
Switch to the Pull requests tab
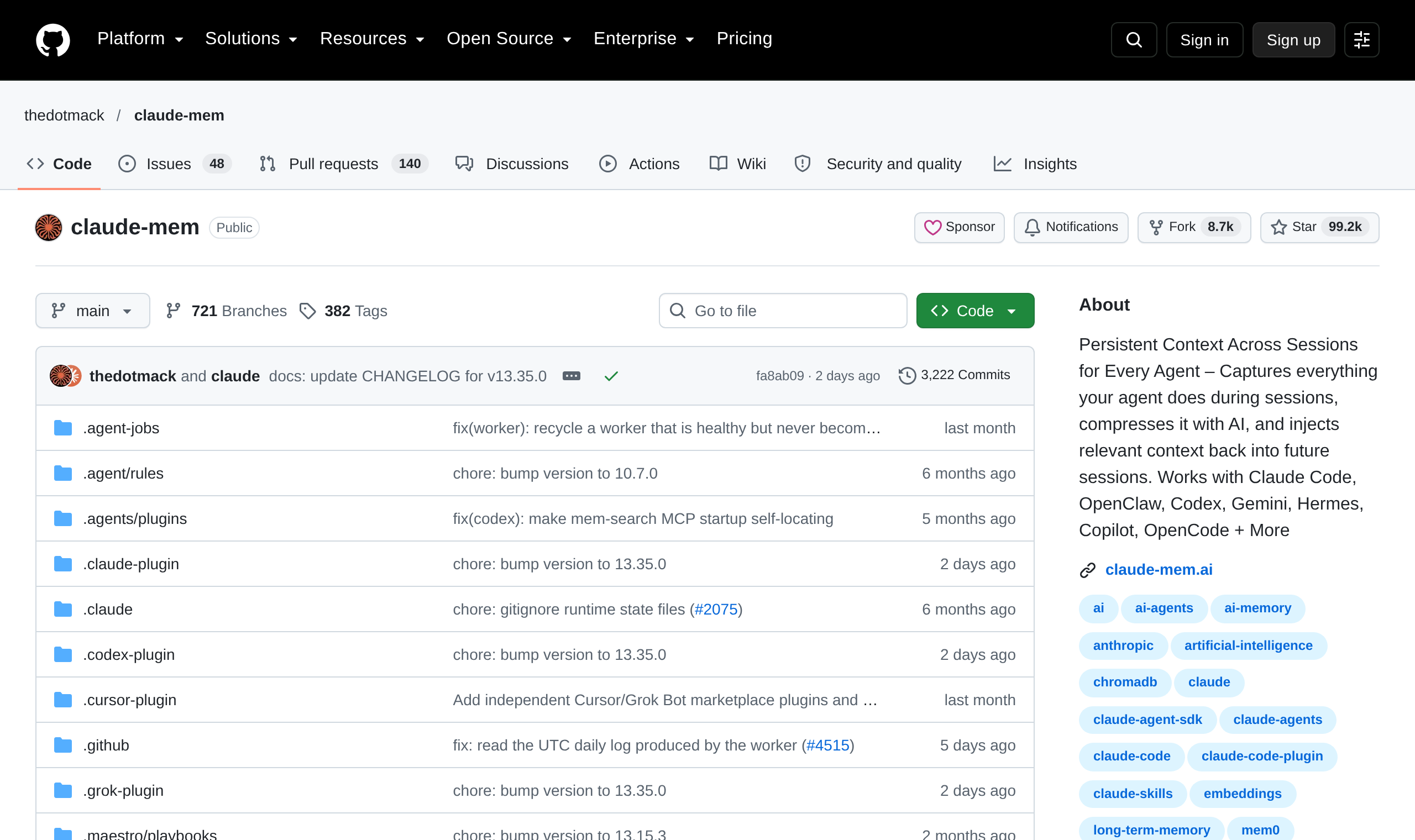[x=344, y=164]
